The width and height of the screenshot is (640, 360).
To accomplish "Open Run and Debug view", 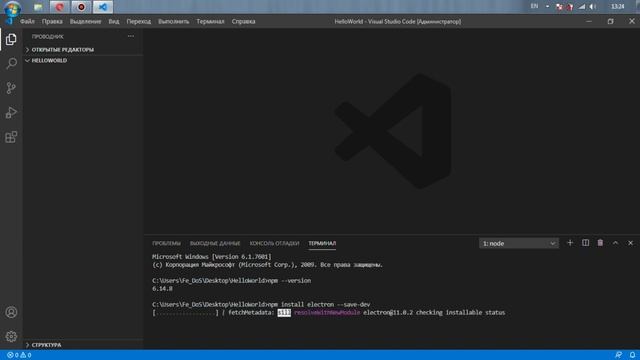I will coord(11,112).
